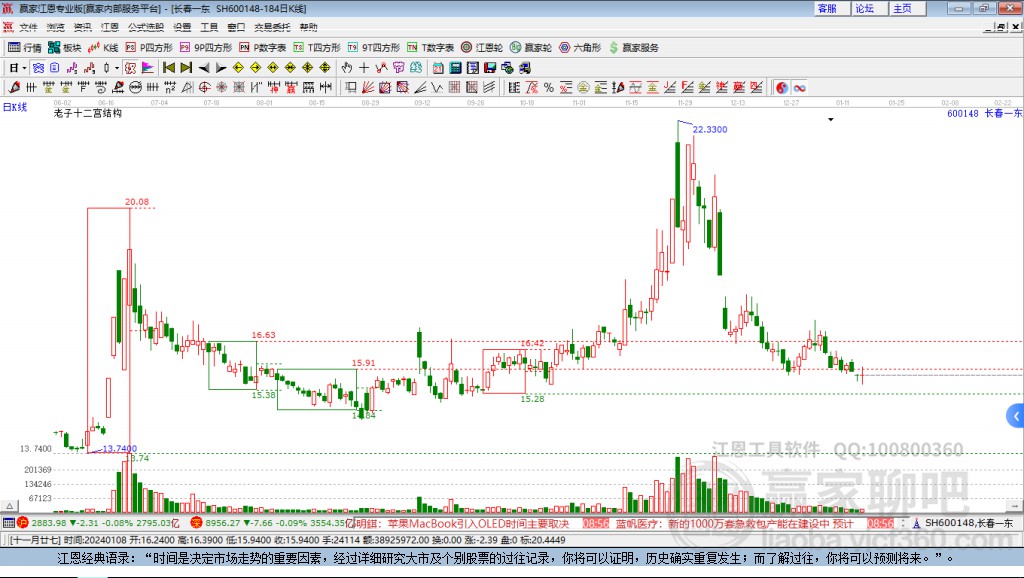Open the P数字表 tool
The width and height of the screenshot is (1024, 578).
263,47
